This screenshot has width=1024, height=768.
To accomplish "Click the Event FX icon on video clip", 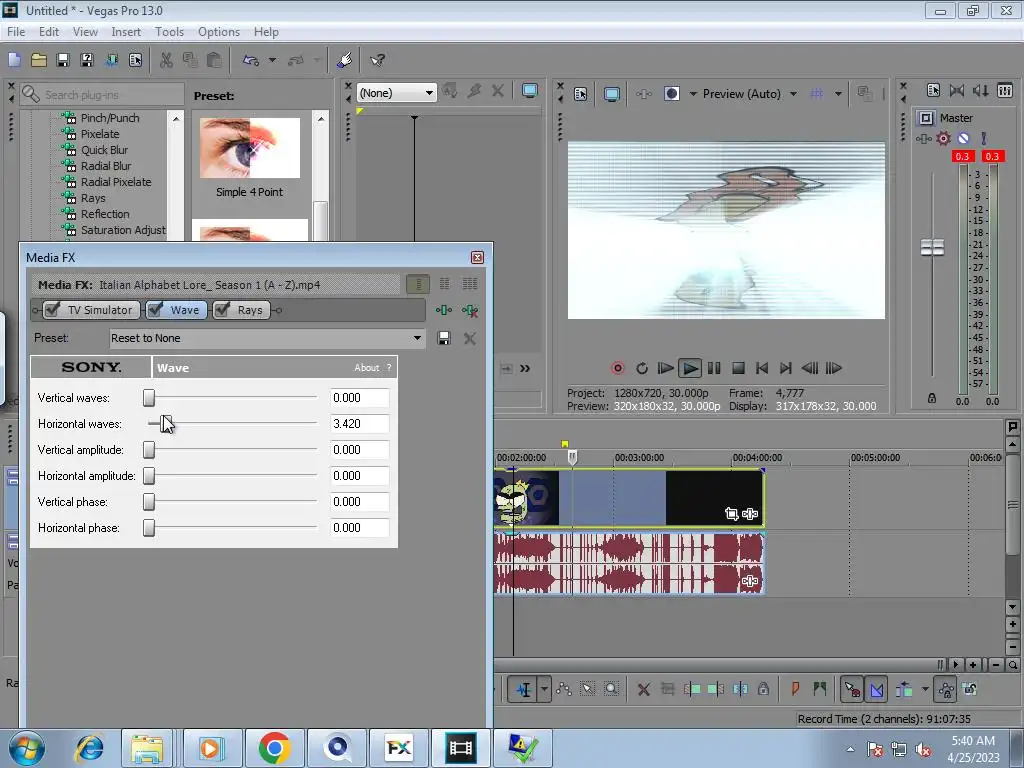I will (x=750, y=514).
